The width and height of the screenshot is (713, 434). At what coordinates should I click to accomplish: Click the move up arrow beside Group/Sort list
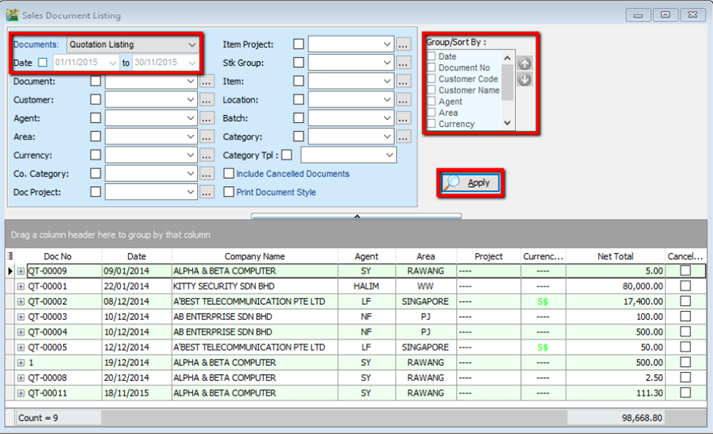click(x=524, y=63)
